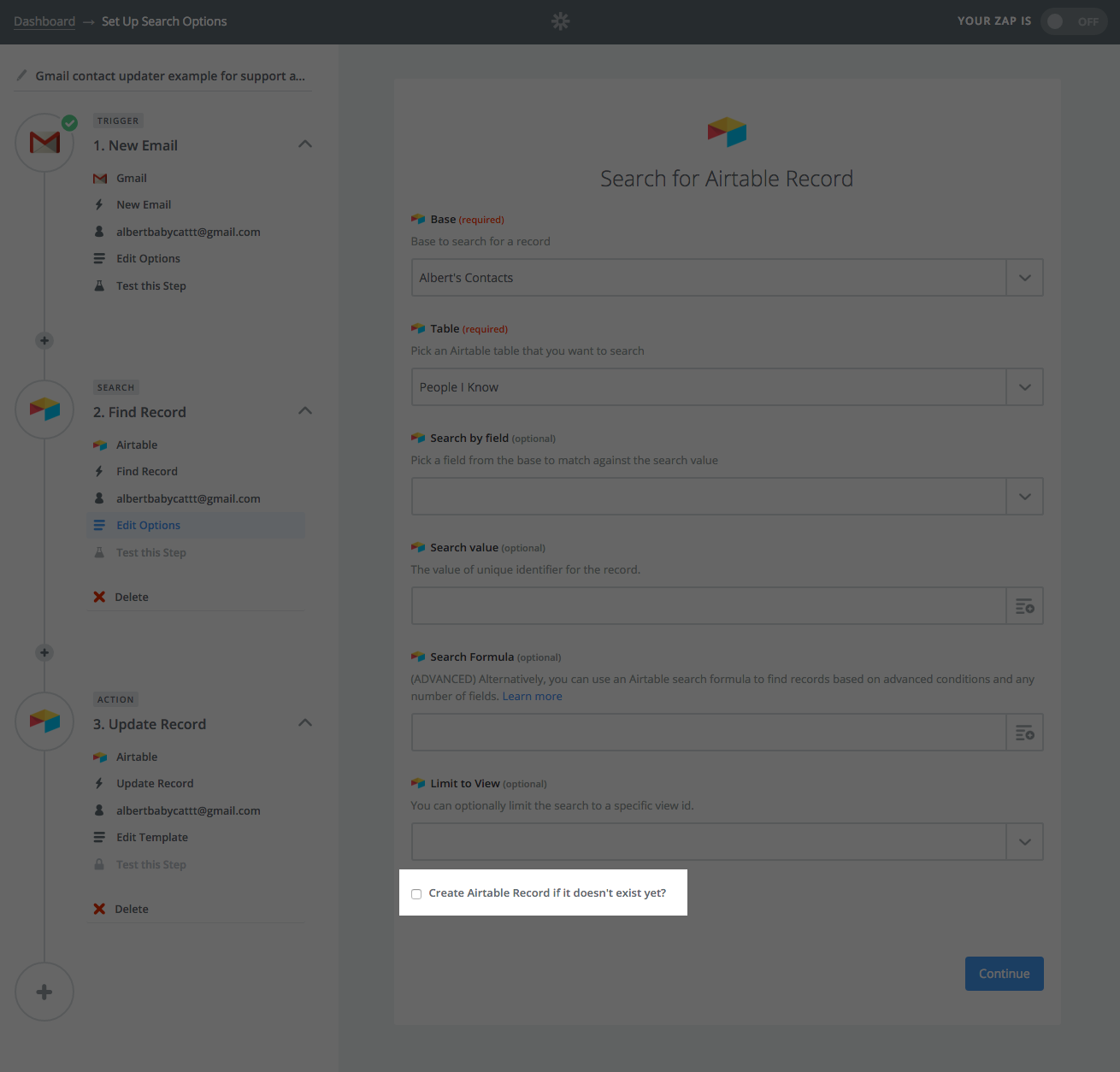Click the Airtable account under Update Record step
Viewport: 1120px width, 1072px height.
[x=188, y=811]
